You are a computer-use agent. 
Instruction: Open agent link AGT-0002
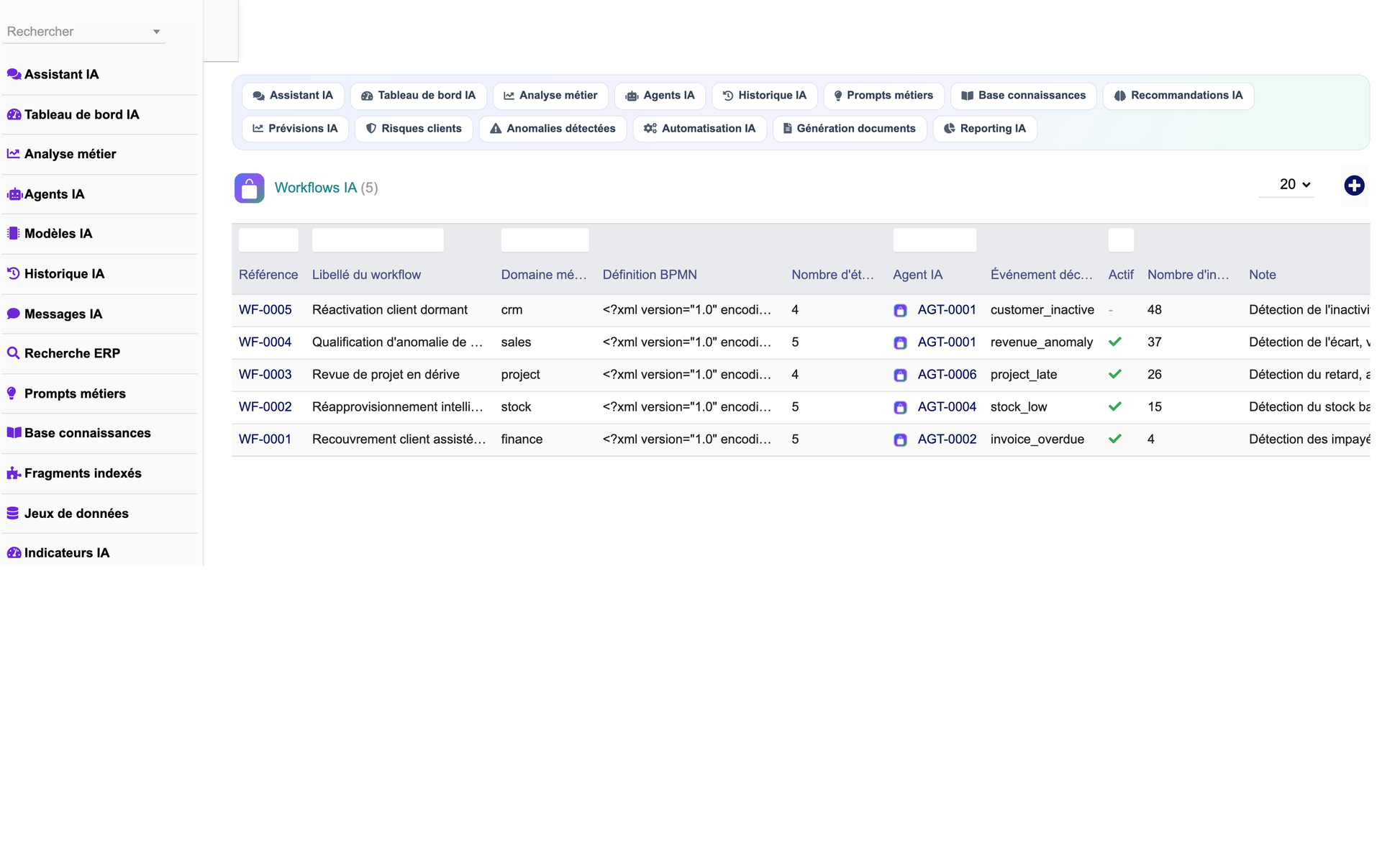pyautogui.click(x=947, y=439)
